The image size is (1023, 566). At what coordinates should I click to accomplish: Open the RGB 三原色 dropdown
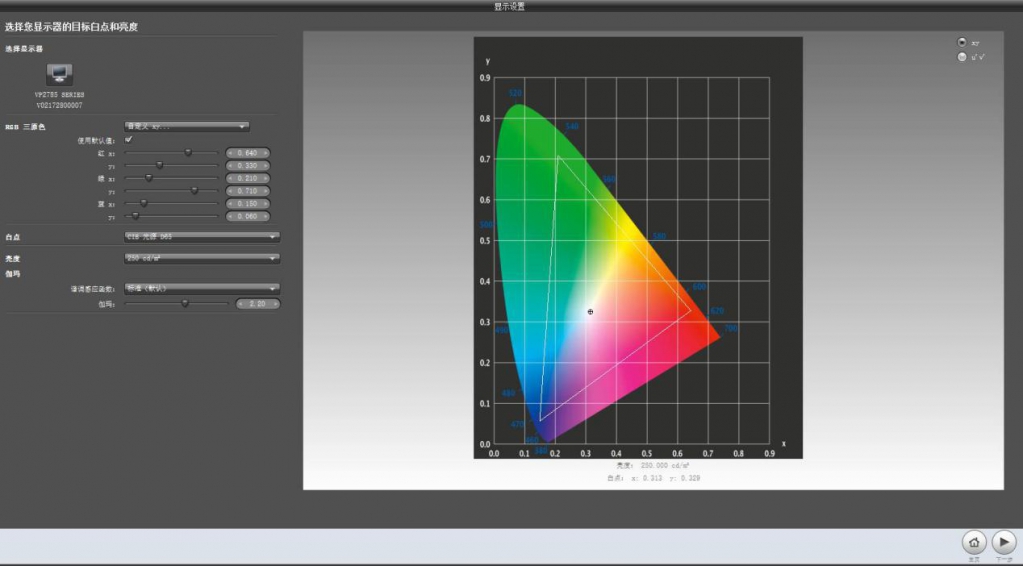[x=187, y=127]
